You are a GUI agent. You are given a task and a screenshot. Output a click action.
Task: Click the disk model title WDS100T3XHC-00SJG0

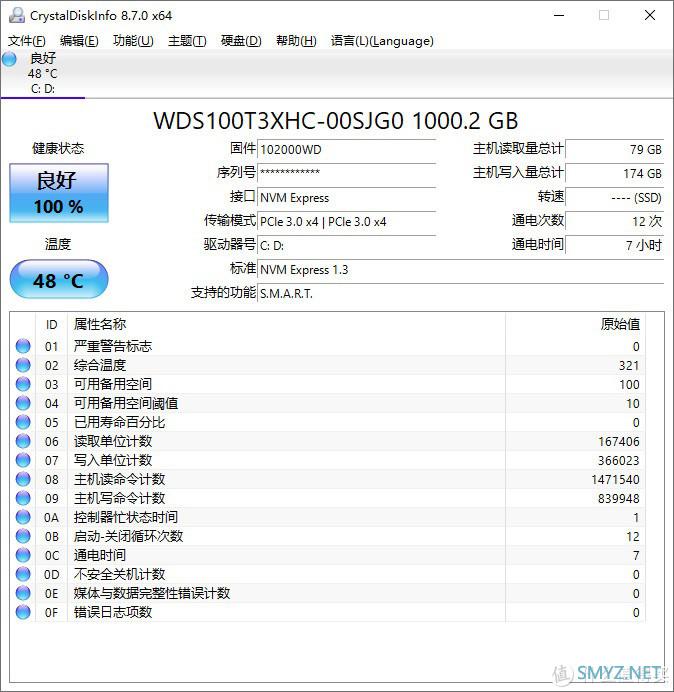coord(279,121)
